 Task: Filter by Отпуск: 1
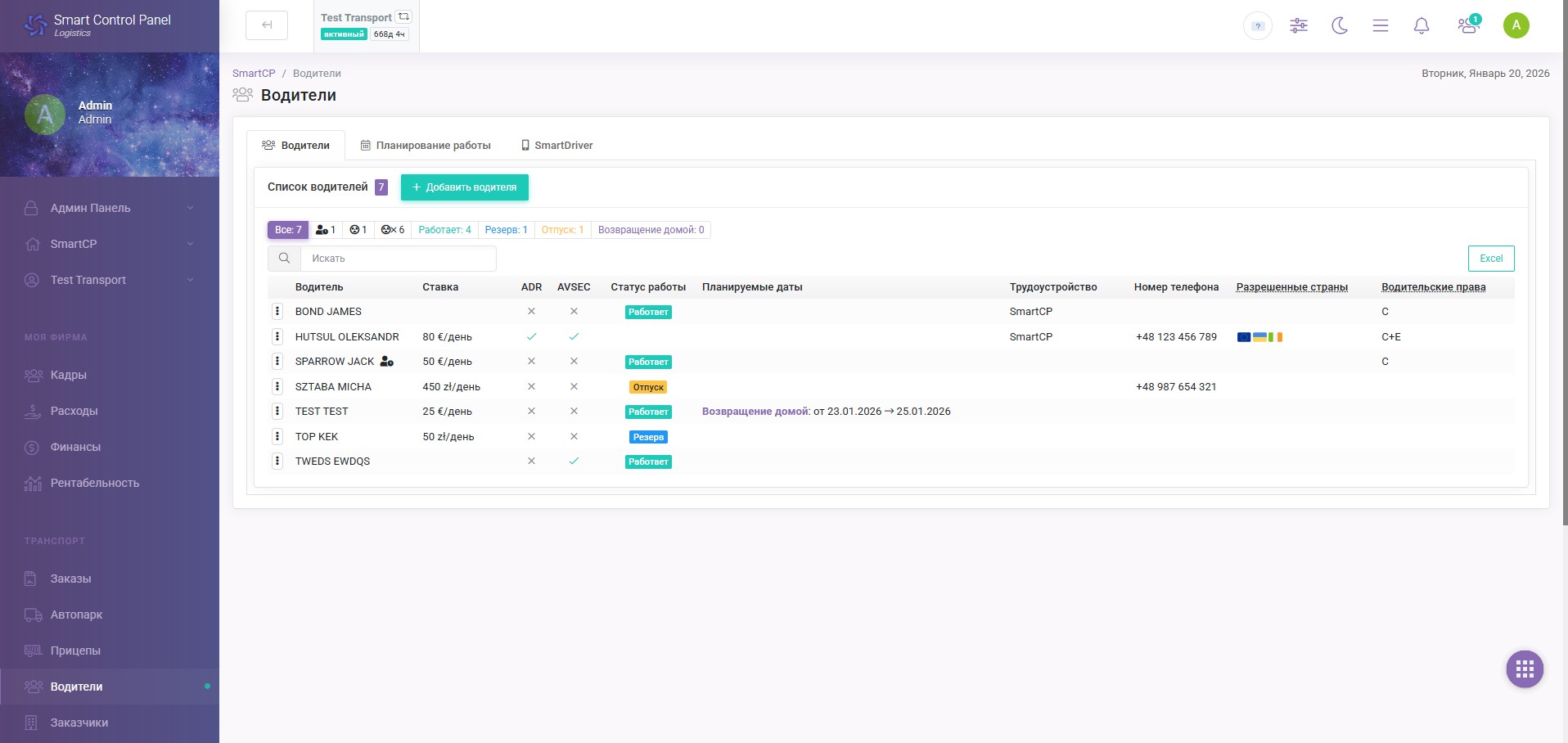point(562,230)
